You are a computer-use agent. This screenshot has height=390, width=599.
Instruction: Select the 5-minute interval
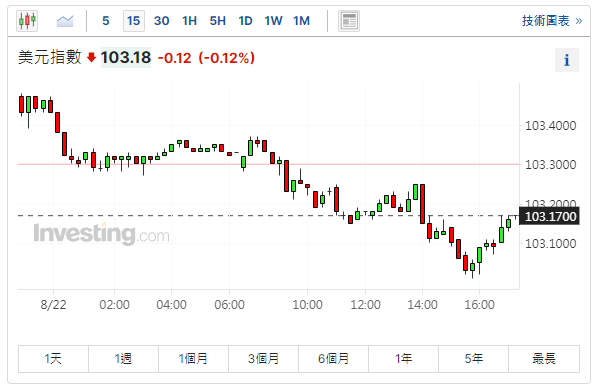(106, 21)
